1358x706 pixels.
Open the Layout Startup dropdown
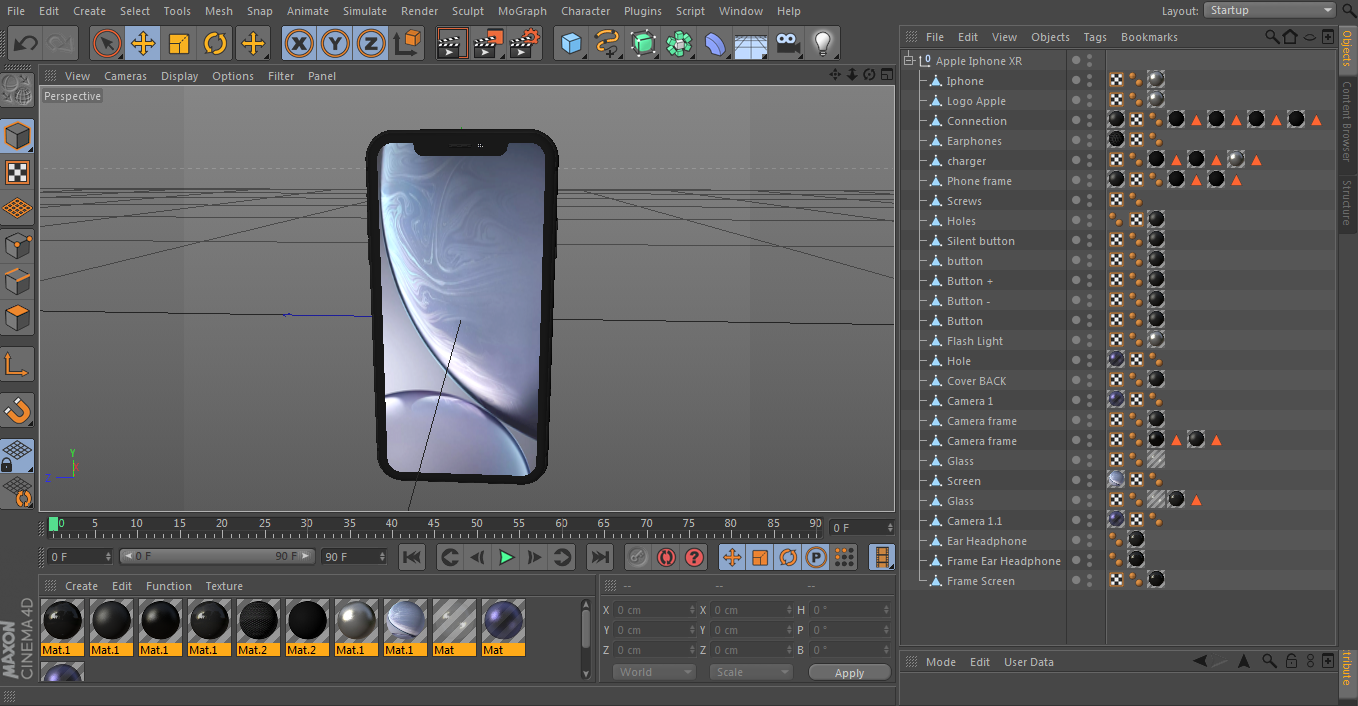tap(1268, 10)
